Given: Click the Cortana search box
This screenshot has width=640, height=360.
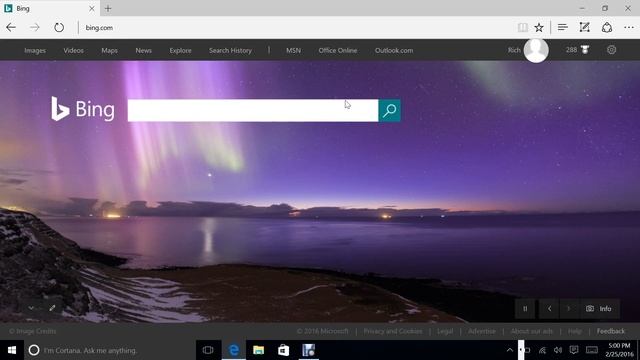Looking at the screenshot, I should [x=110, y=350].
